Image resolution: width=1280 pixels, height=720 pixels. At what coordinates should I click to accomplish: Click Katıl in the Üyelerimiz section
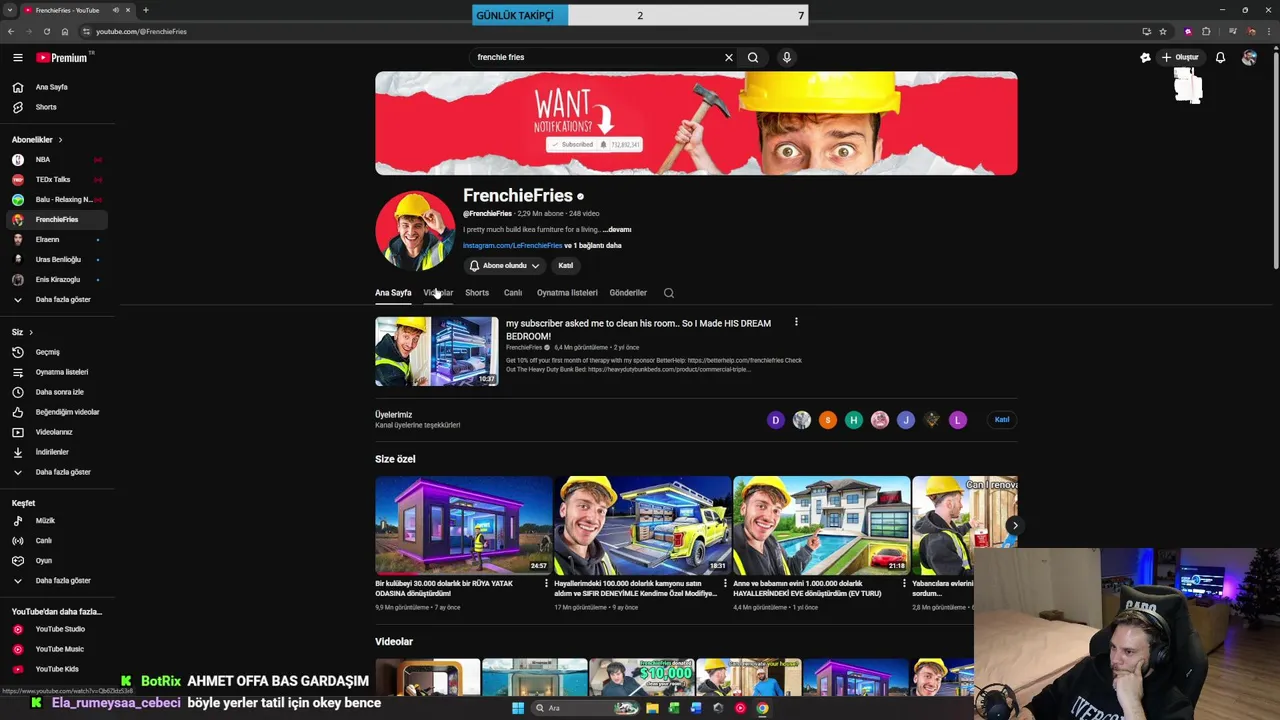pos(1002,420)
